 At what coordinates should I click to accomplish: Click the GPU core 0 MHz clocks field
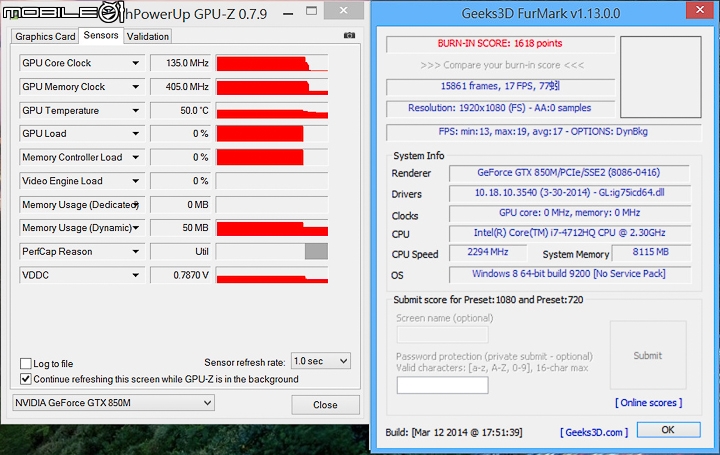pyautogui.click(x=569, y=213)
